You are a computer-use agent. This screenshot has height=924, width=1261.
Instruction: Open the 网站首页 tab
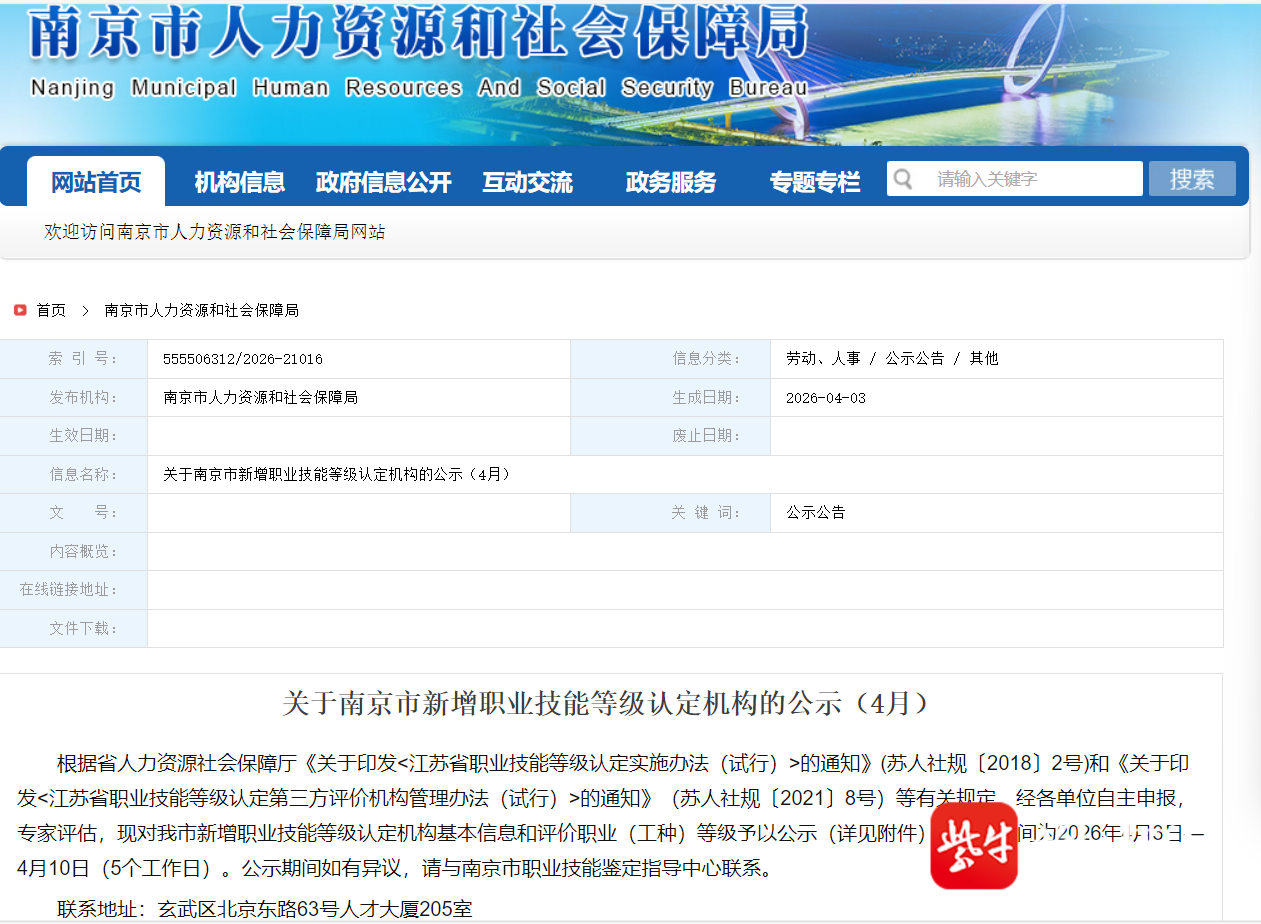point(96,182)
